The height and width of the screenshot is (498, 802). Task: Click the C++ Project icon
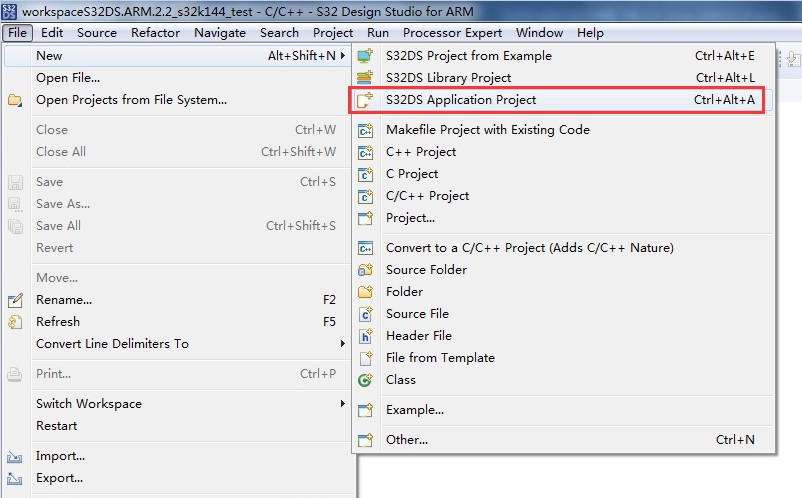[x=365, y=152]
